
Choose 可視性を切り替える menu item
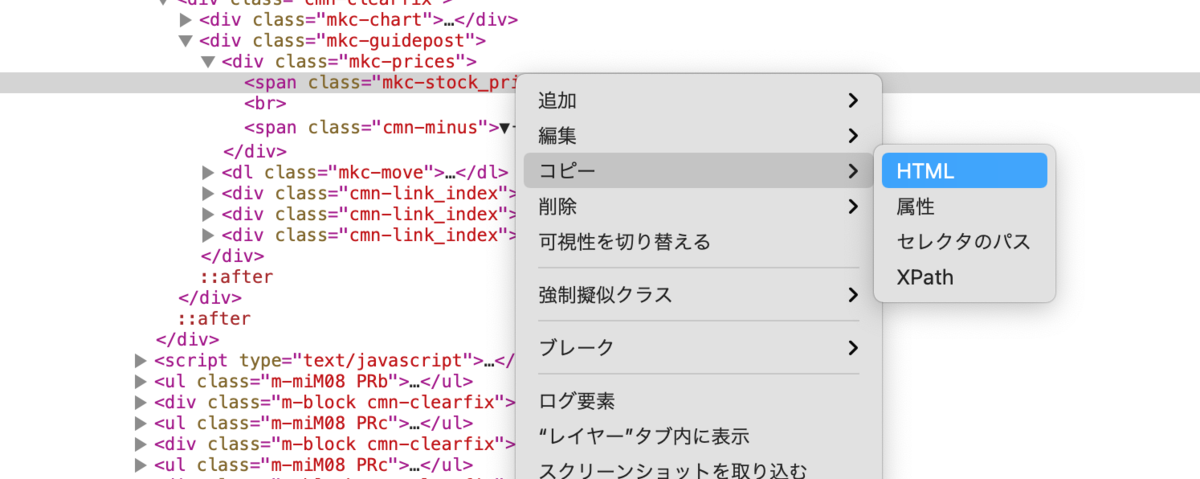coord(698,242)
